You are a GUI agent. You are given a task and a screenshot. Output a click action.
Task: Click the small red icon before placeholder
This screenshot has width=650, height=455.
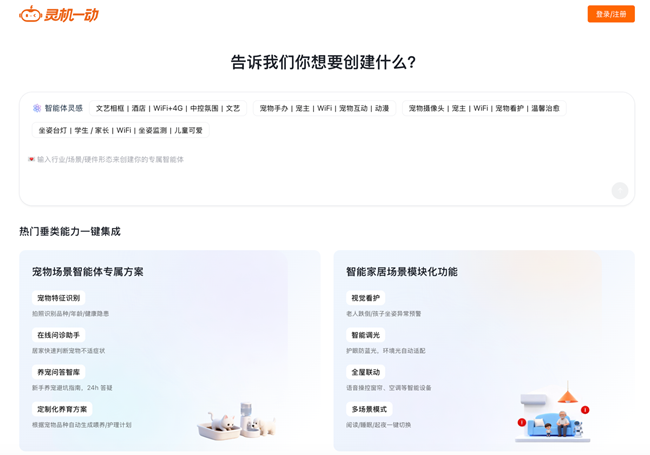(x=31, y=159)
